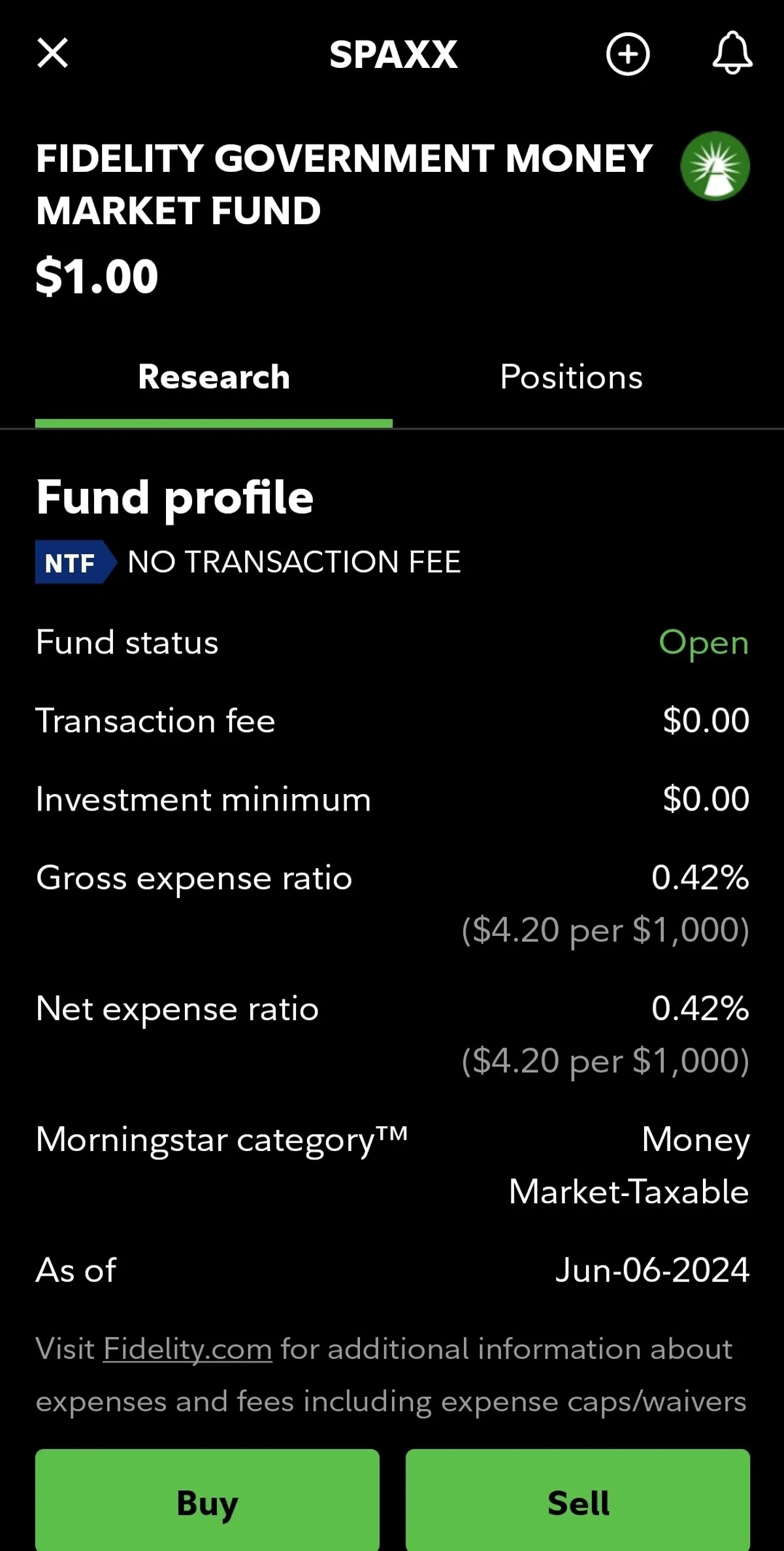Tap the green Fidelity fund logo
Screen dimensions: 784x1551
pos(715,166)
